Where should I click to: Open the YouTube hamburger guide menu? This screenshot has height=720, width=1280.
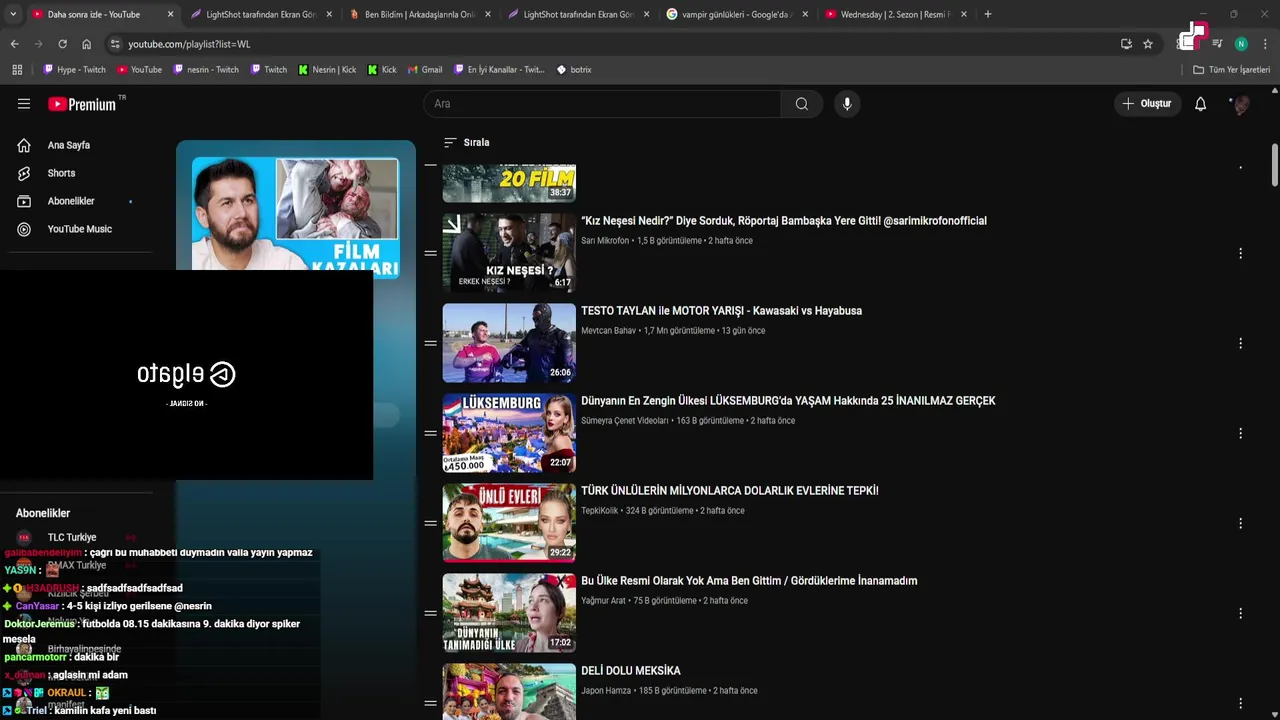[x=24, y=104]
